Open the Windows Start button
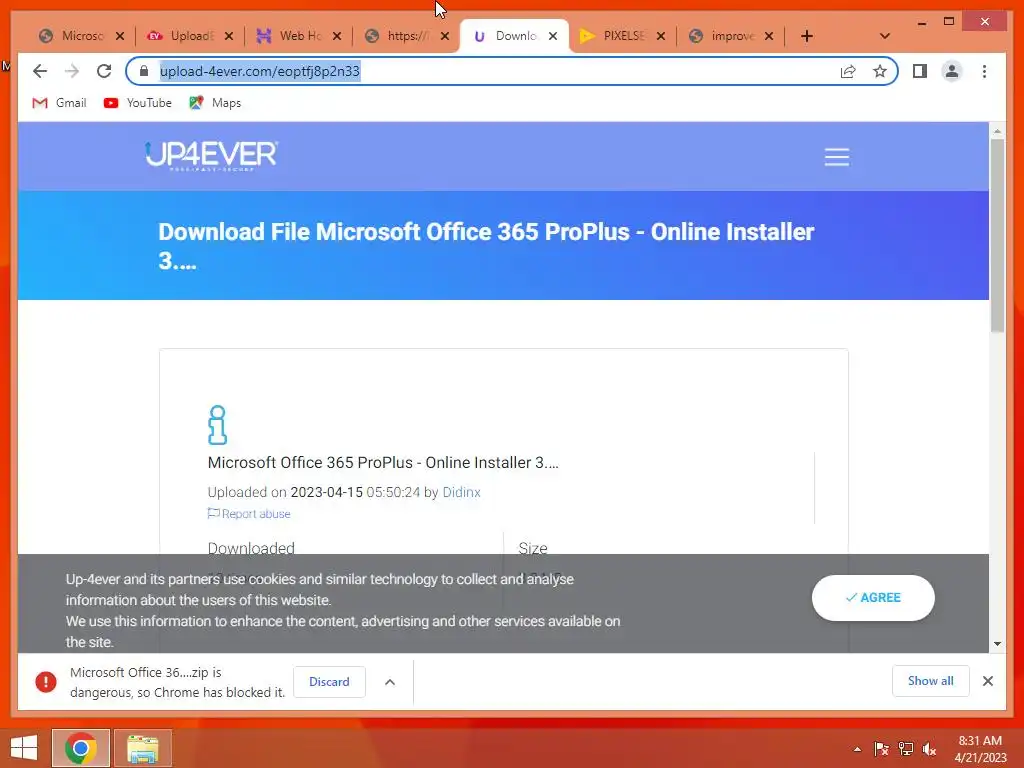 pos(24,748)
